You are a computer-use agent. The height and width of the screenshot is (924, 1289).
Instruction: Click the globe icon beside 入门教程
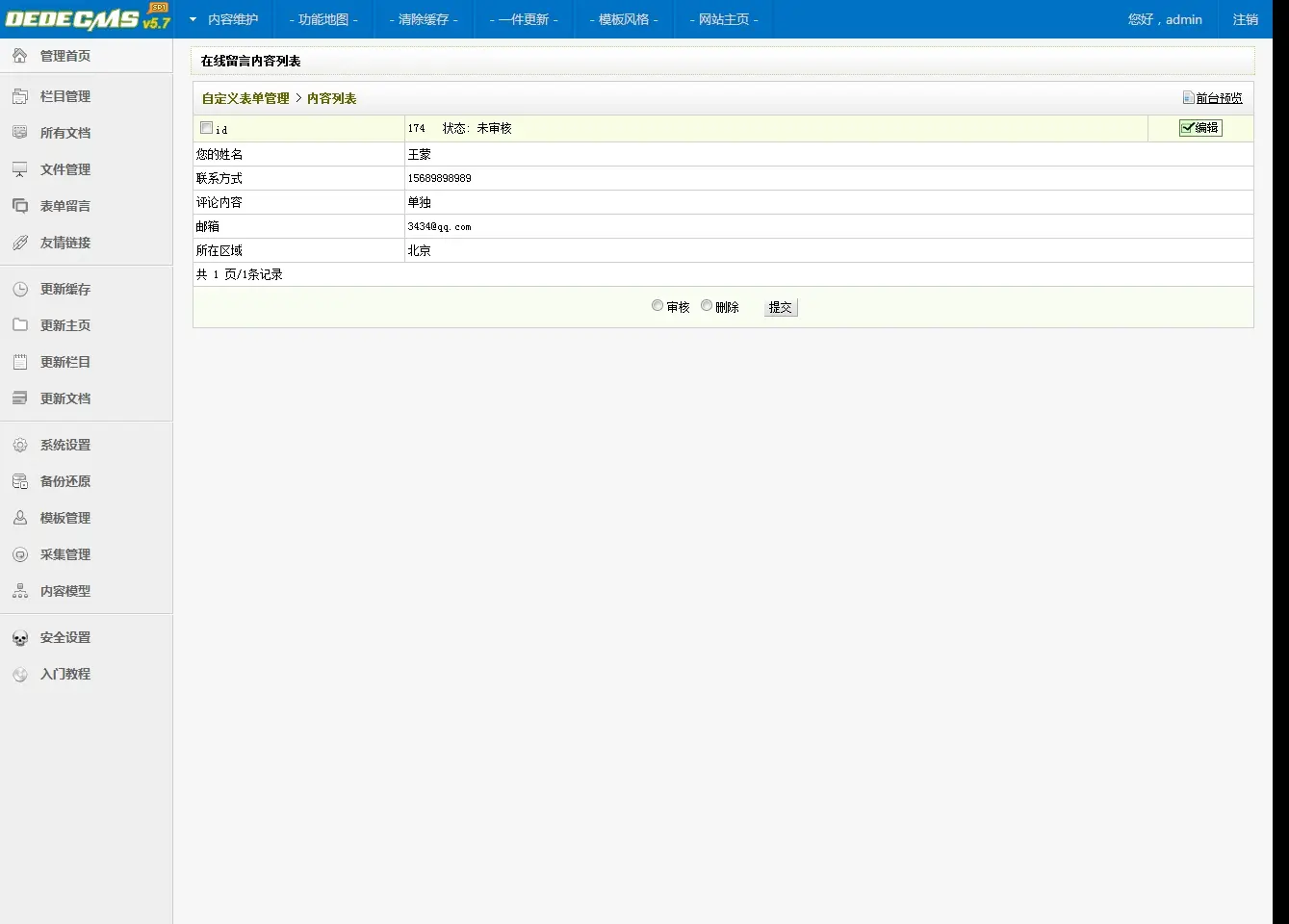20,674
